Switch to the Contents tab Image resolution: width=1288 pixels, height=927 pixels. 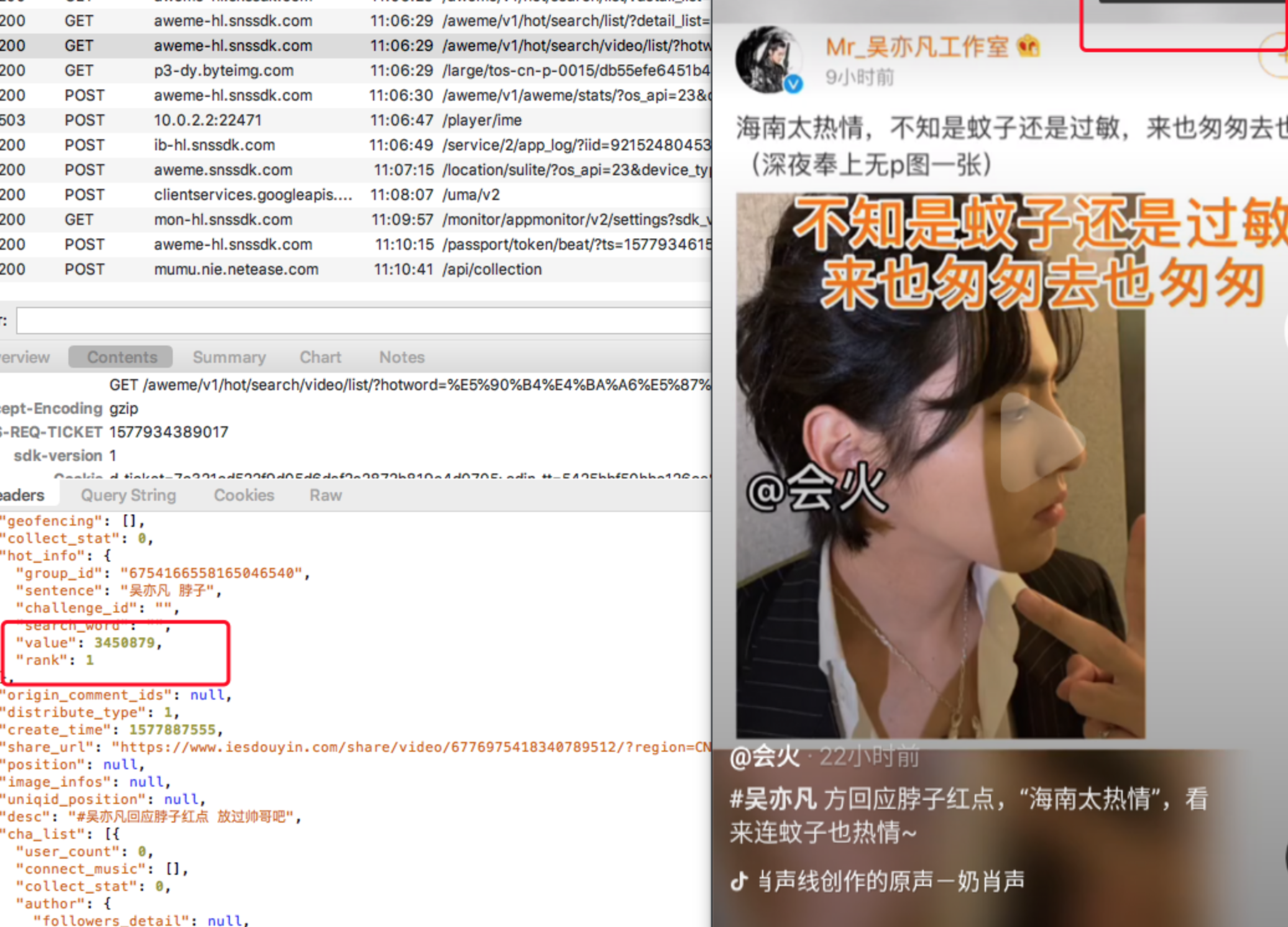pyautogui.click(x=121, y=357)
